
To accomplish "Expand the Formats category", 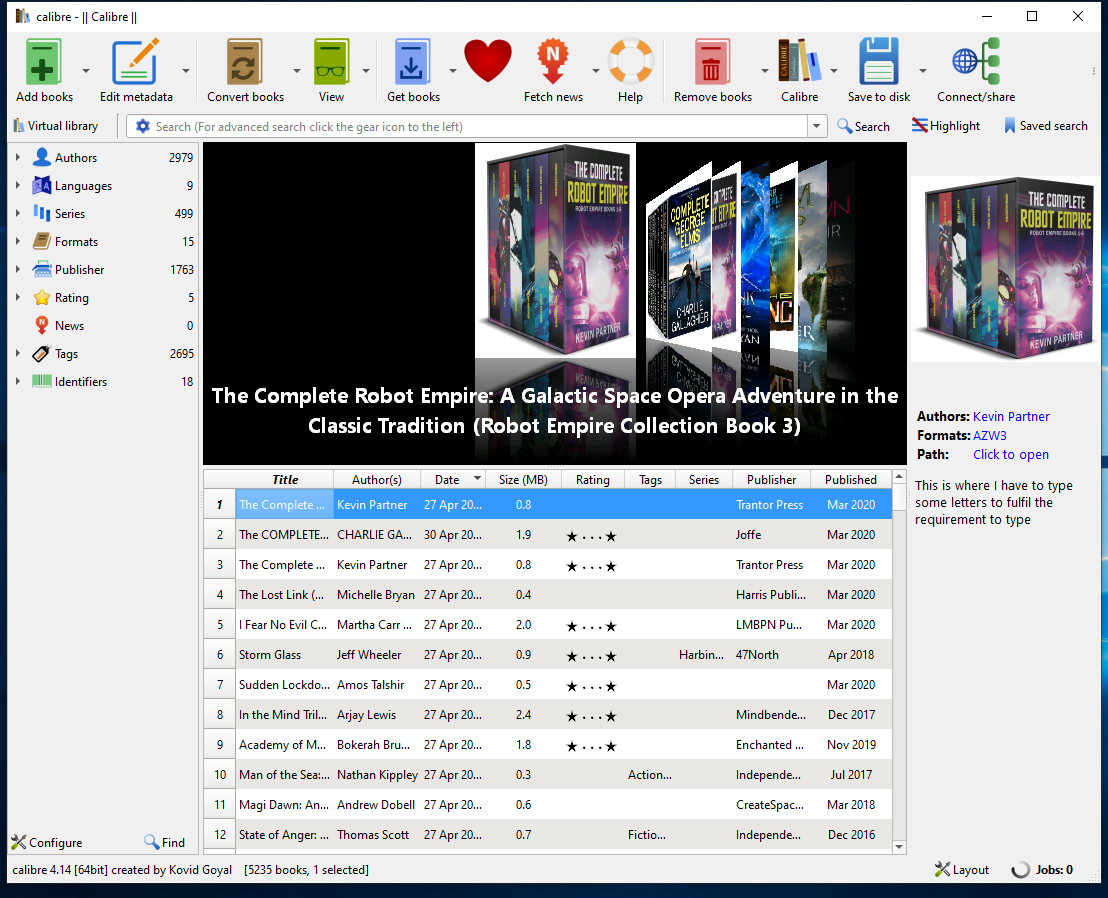I will tap(18, 241).
